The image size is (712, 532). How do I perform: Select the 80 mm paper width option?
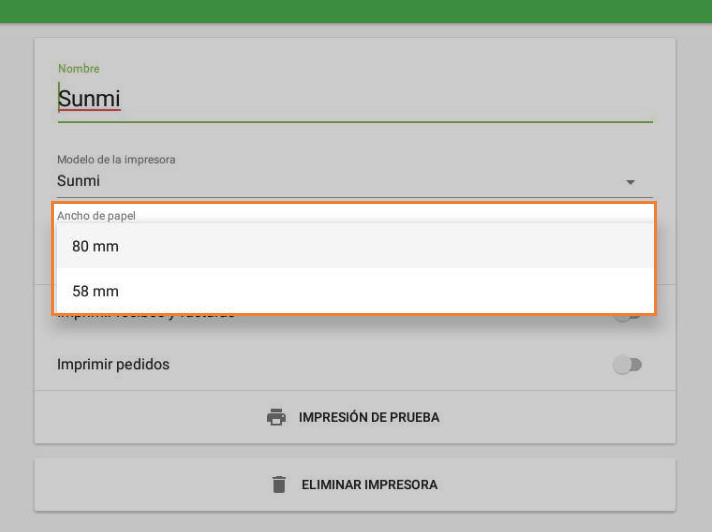pyautogui.click(x=355, y=246)
